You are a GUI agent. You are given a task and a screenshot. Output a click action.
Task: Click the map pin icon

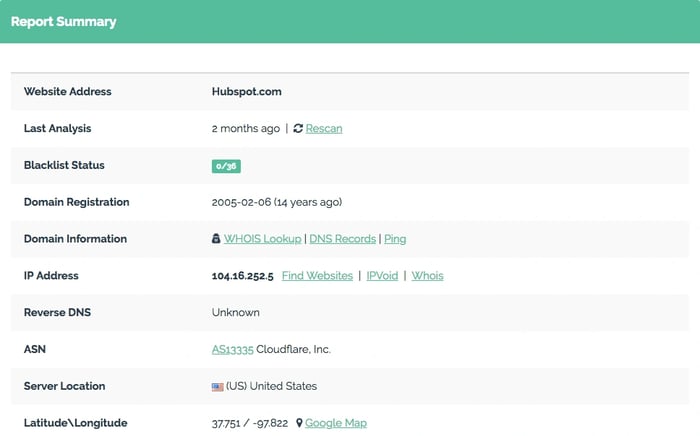click(x=299, y=423)
